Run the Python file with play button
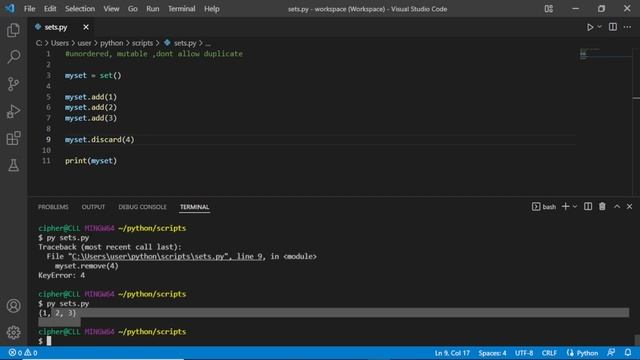640x360 pixels. [590, 27]
